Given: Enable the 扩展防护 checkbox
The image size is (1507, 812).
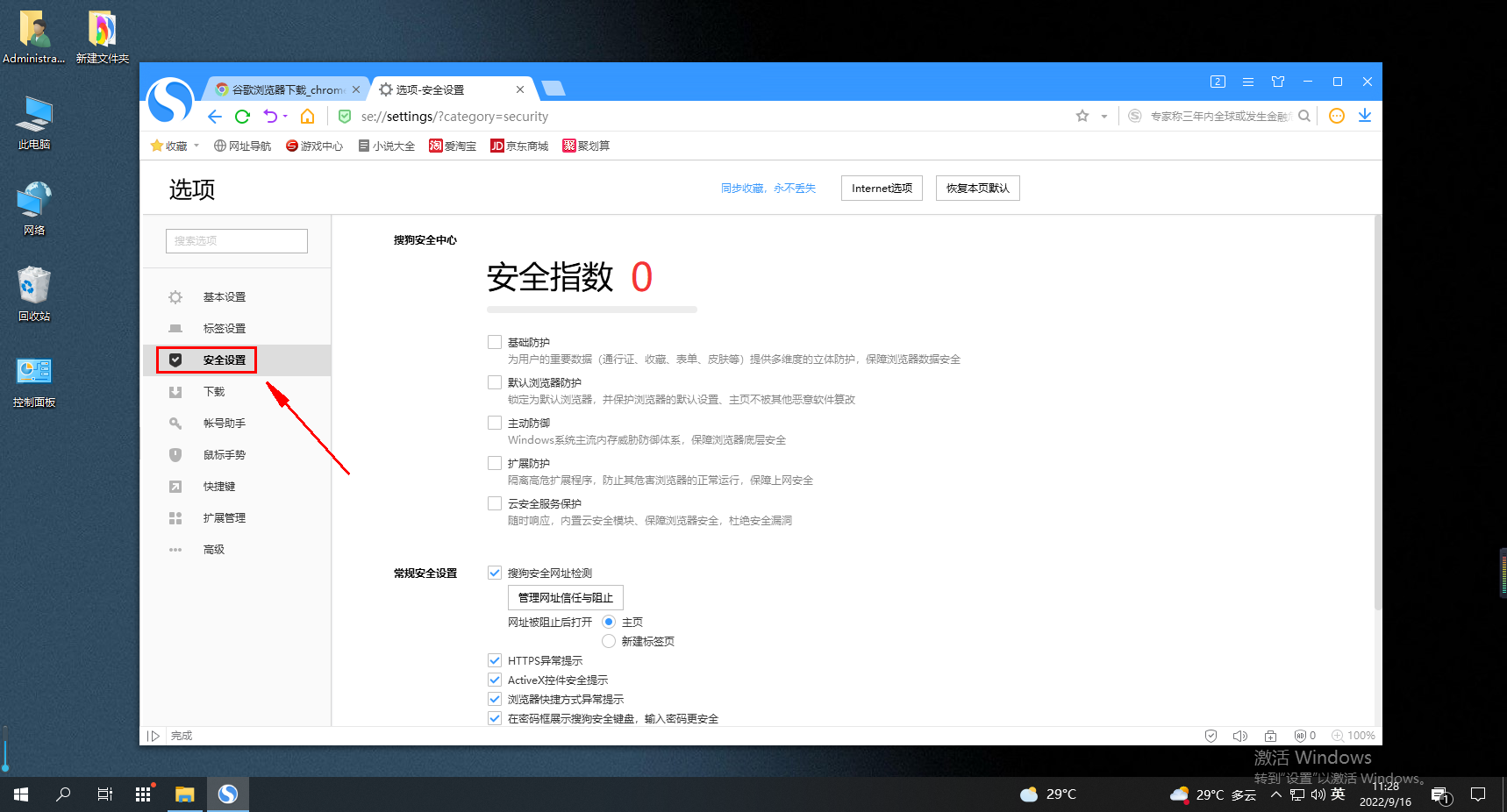Looking at the screenshot, I should 495,463.
